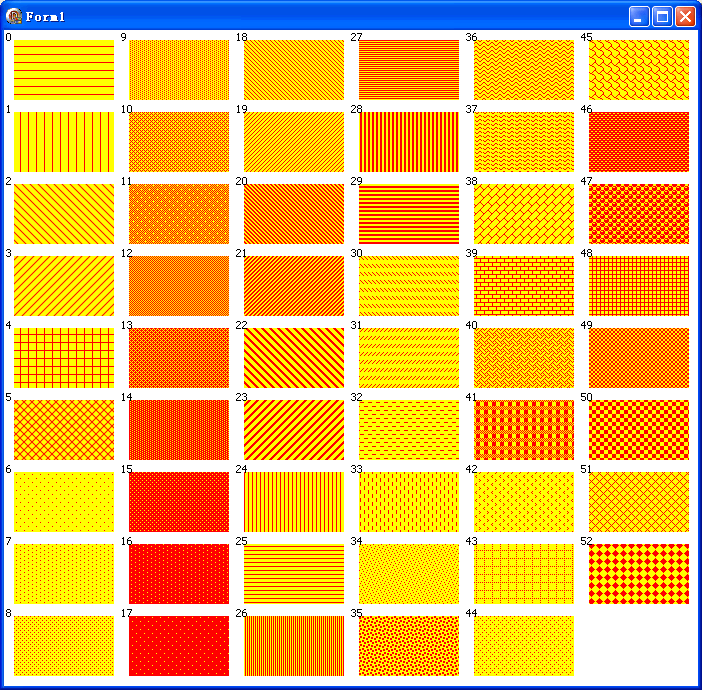Select the red sparse-dot swatch 16

click(x=179, y=574)
